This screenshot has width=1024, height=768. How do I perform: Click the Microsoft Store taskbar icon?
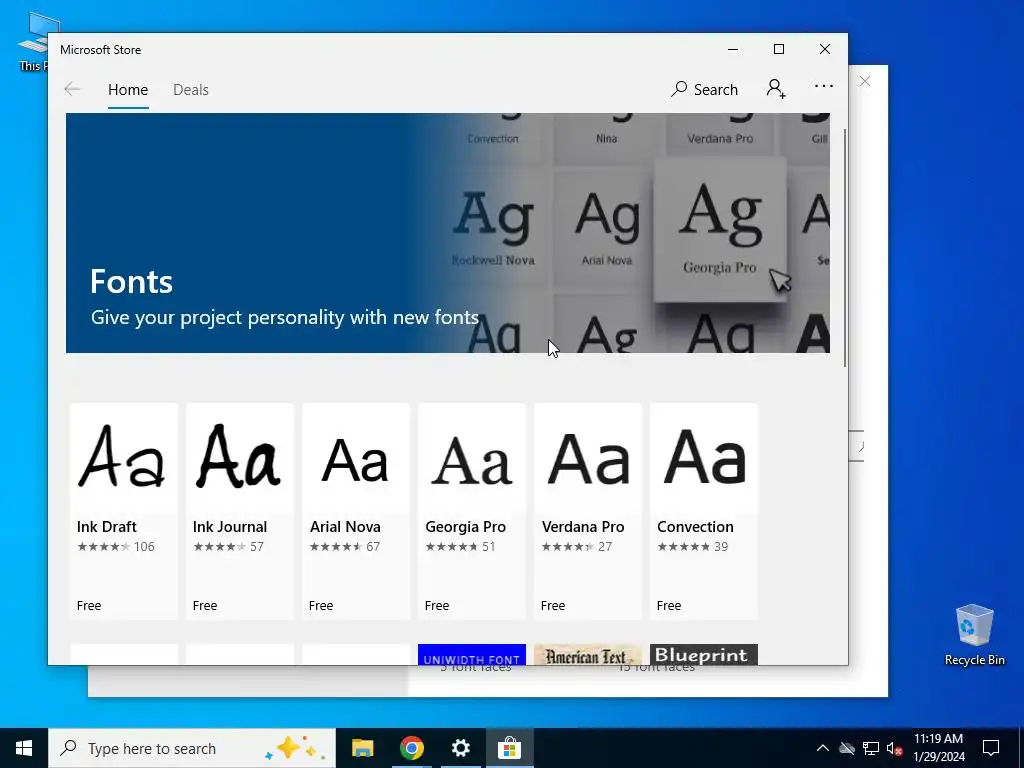509,748
